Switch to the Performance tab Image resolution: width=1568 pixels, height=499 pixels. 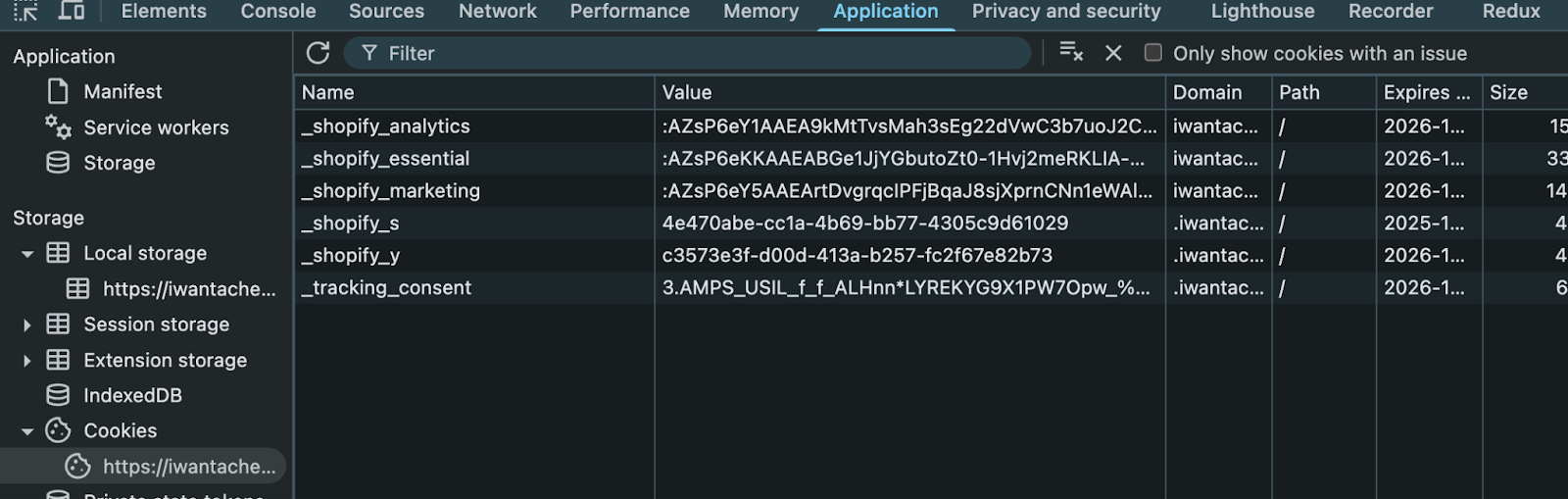pos(630,12)
